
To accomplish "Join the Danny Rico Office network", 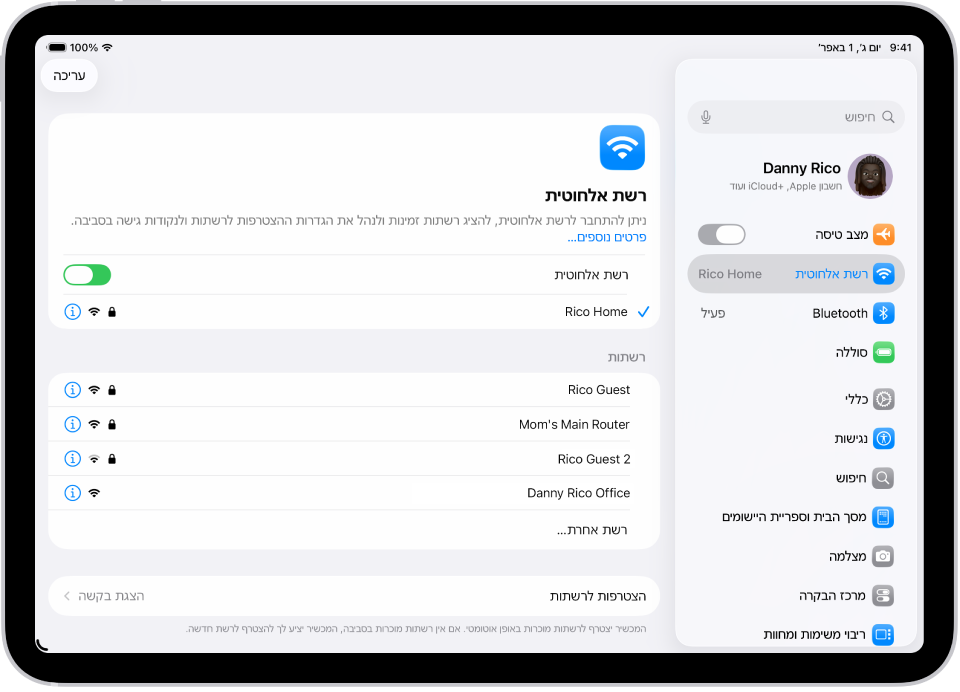I will coord(354,493).
